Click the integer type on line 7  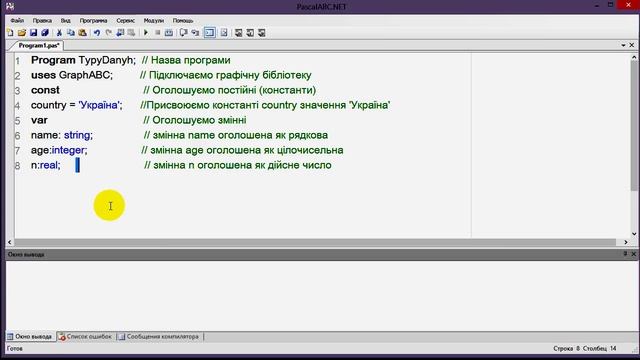tap(69, 150)
